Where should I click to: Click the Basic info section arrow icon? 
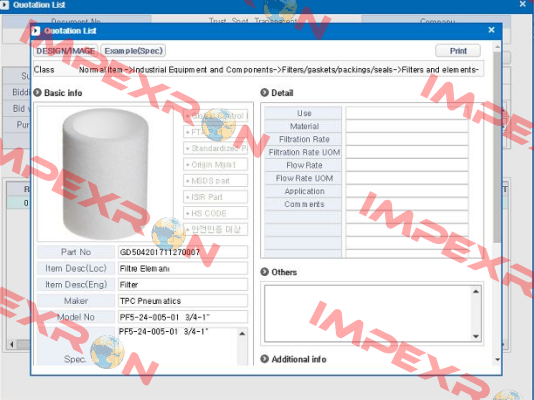click(37, 92)
